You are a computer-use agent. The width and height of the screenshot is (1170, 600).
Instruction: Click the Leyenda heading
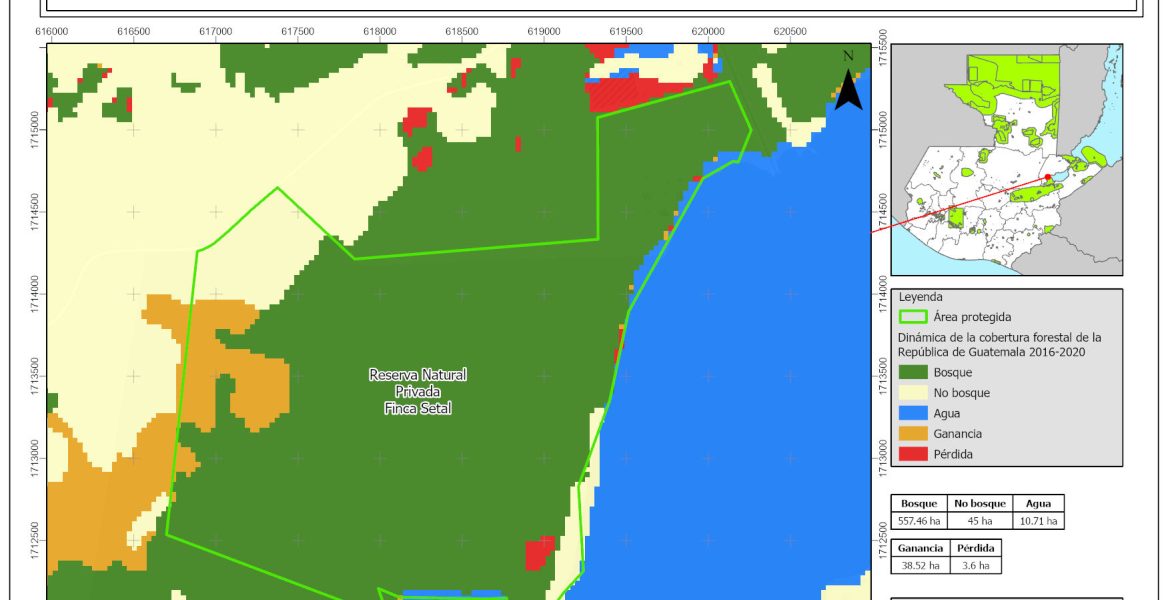click(920, 297)
